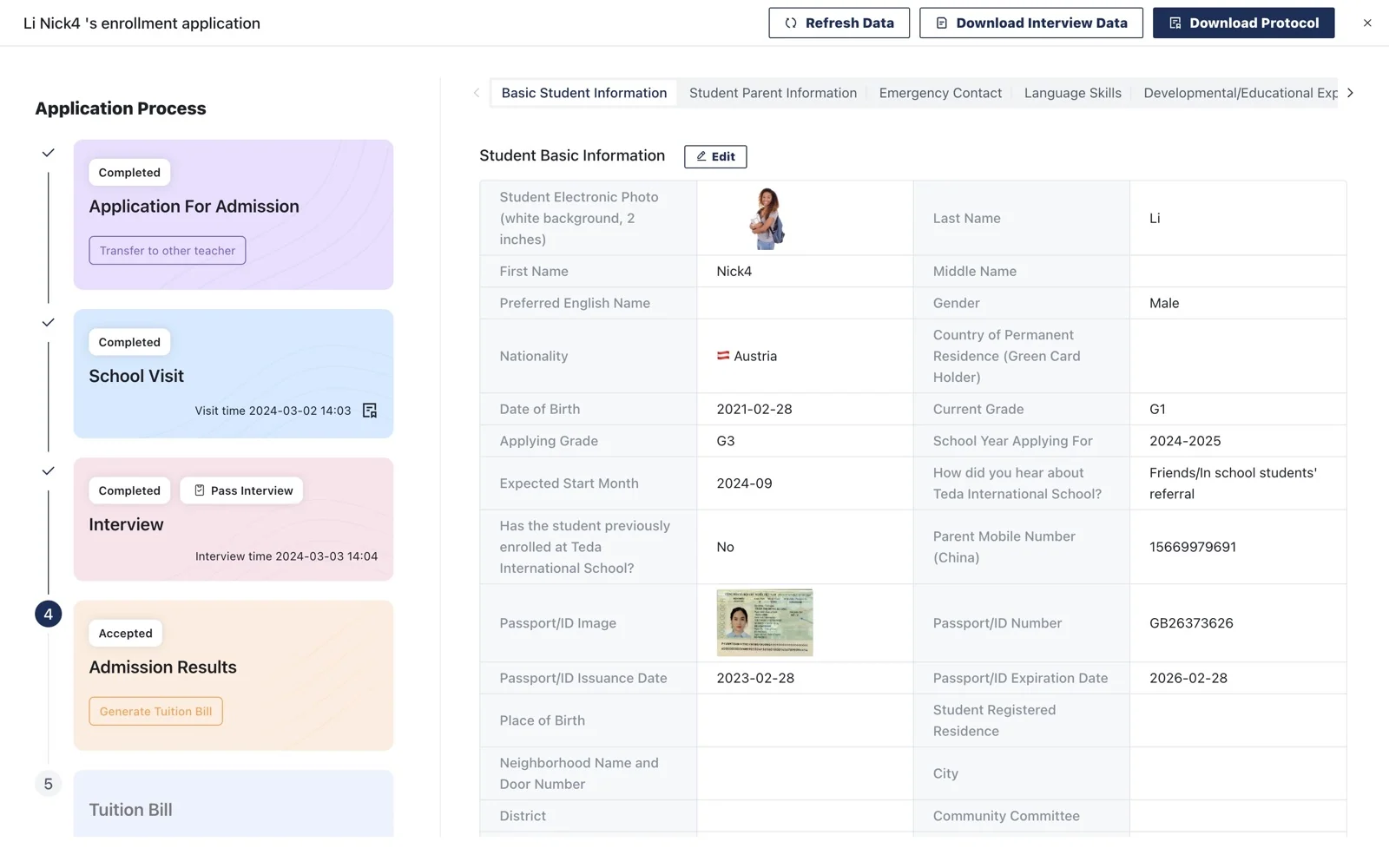Select issuance date 2023-02-28

755,679
